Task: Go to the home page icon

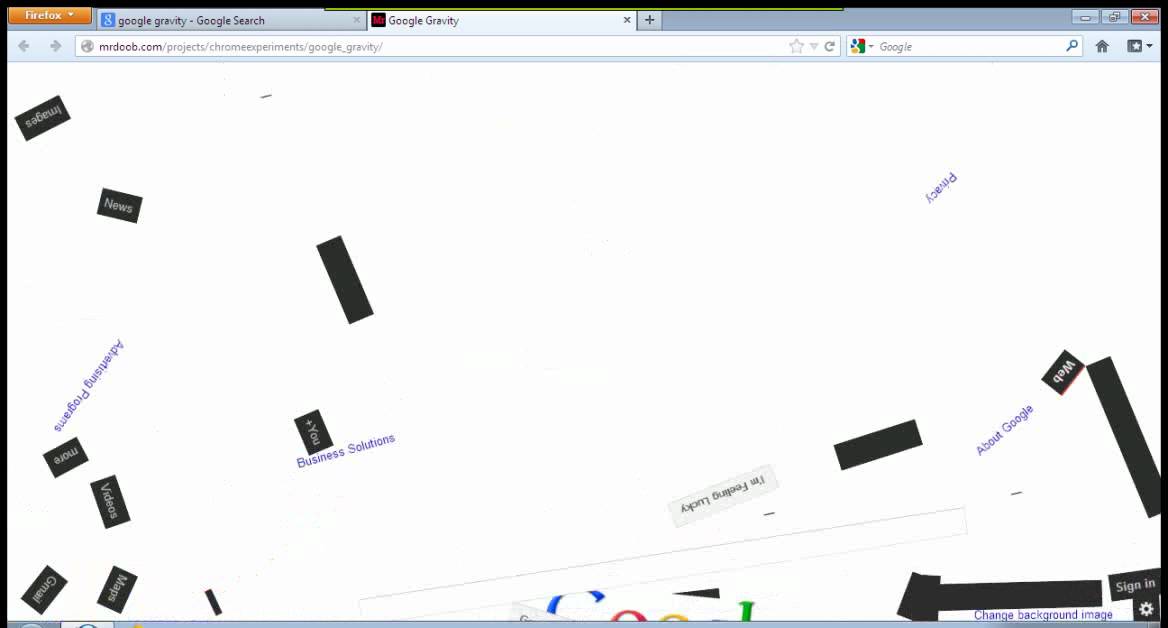Action: (1102, 46)
